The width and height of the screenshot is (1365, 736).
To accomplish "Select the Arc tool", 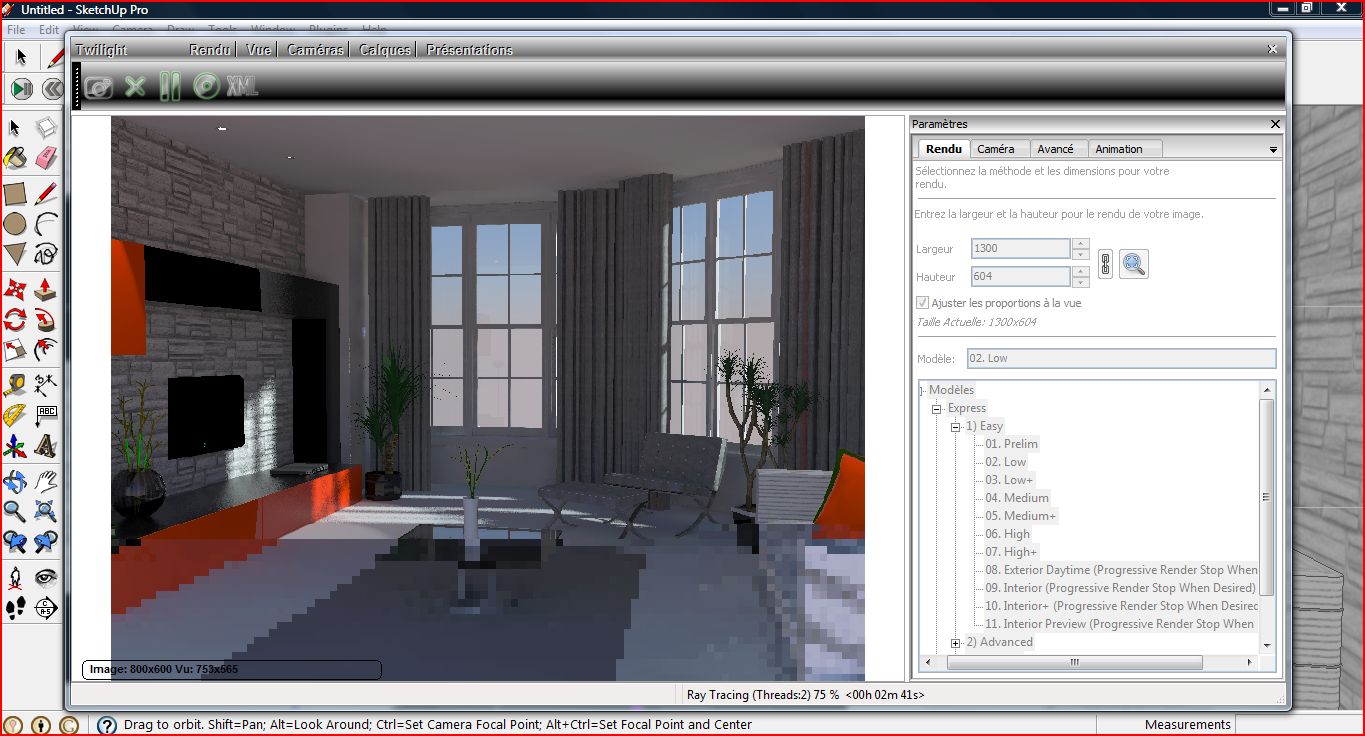I will coord(46,223).
